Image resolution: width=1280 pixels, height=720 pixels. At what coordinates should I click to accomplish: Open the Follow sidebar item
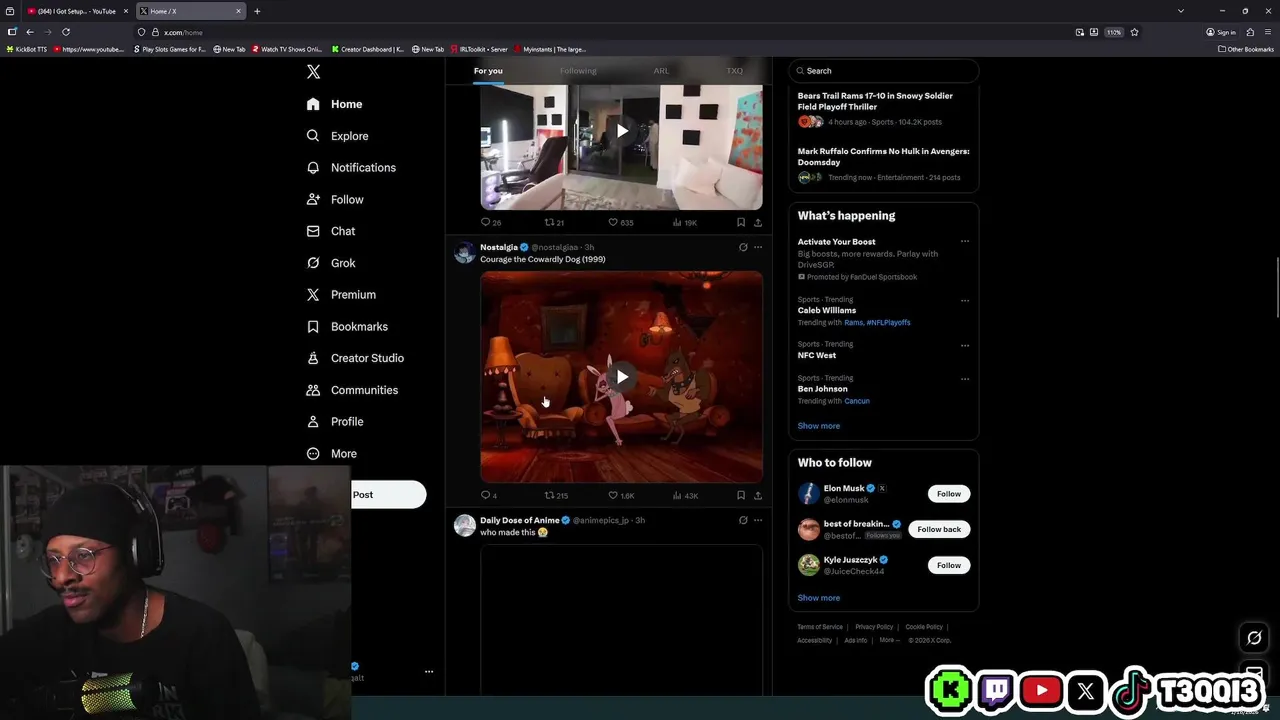point(334,200)
